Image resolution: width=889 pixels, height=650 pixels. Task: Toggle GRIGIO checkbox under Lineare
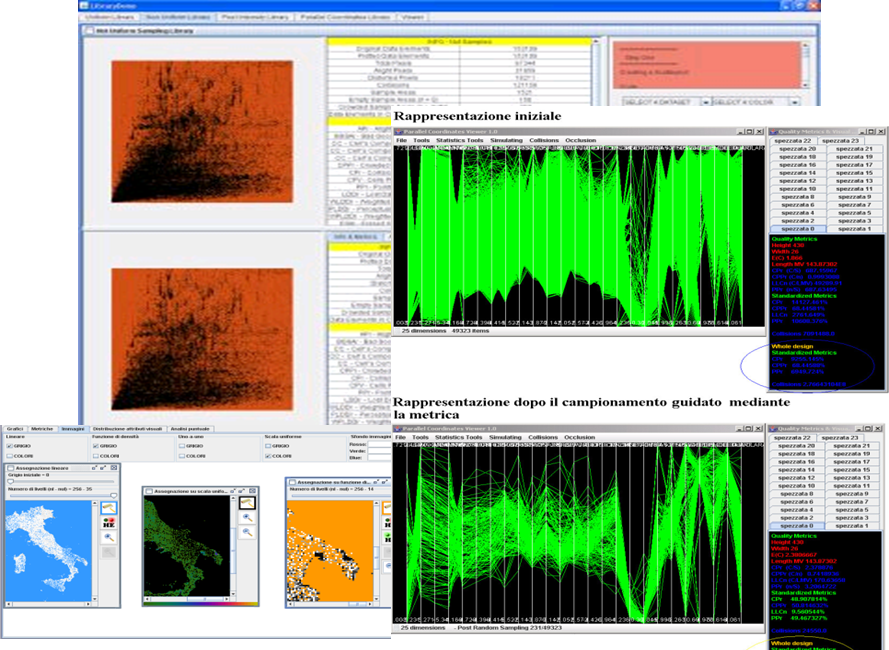click(x=11, y=447)
